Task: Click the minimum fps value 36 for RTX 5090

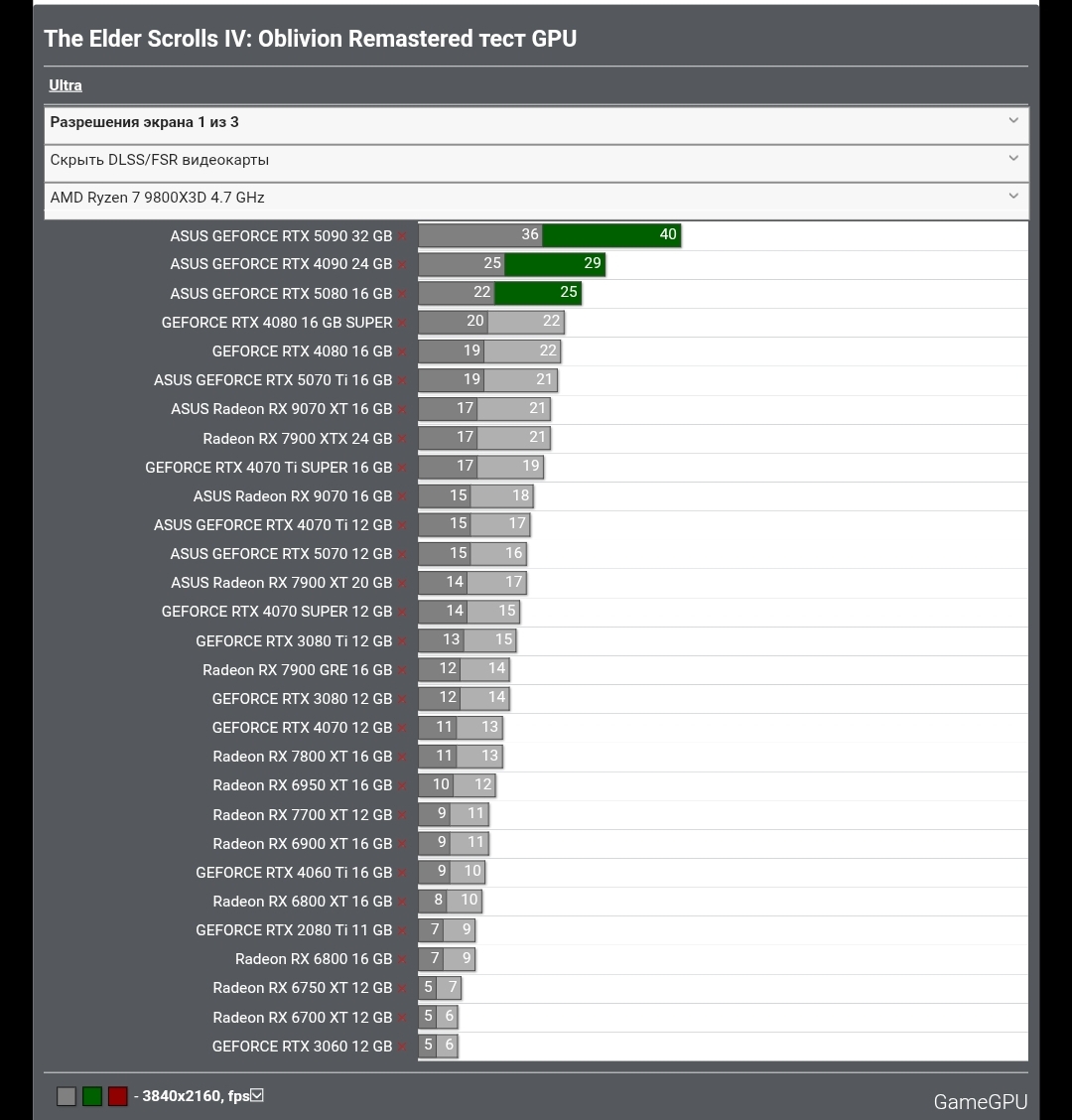Action: tap(530, 235)
